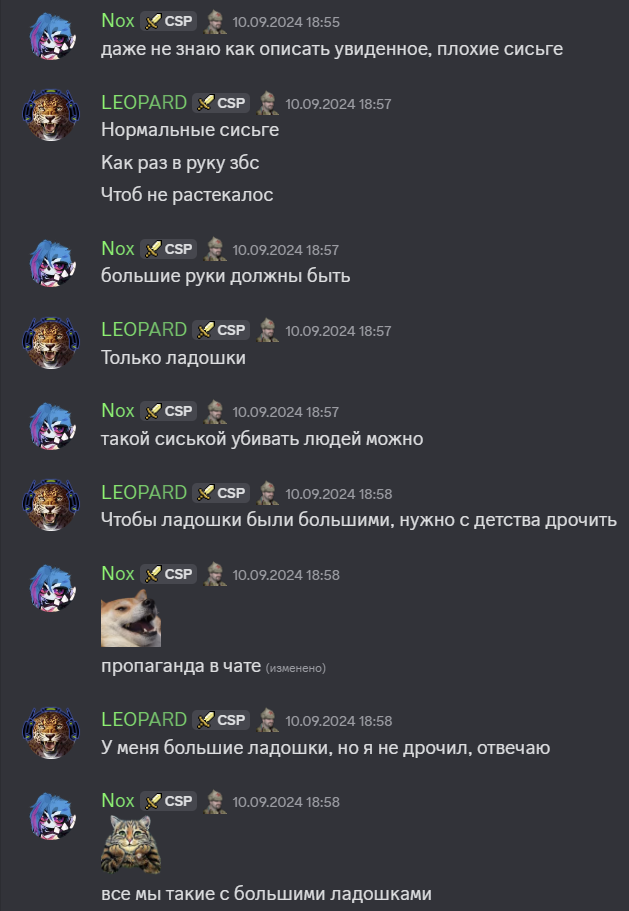This screenshot has width=629, height=911.
Task: Open Nox avatar on 18:55 message
Action: coord(51,36)
